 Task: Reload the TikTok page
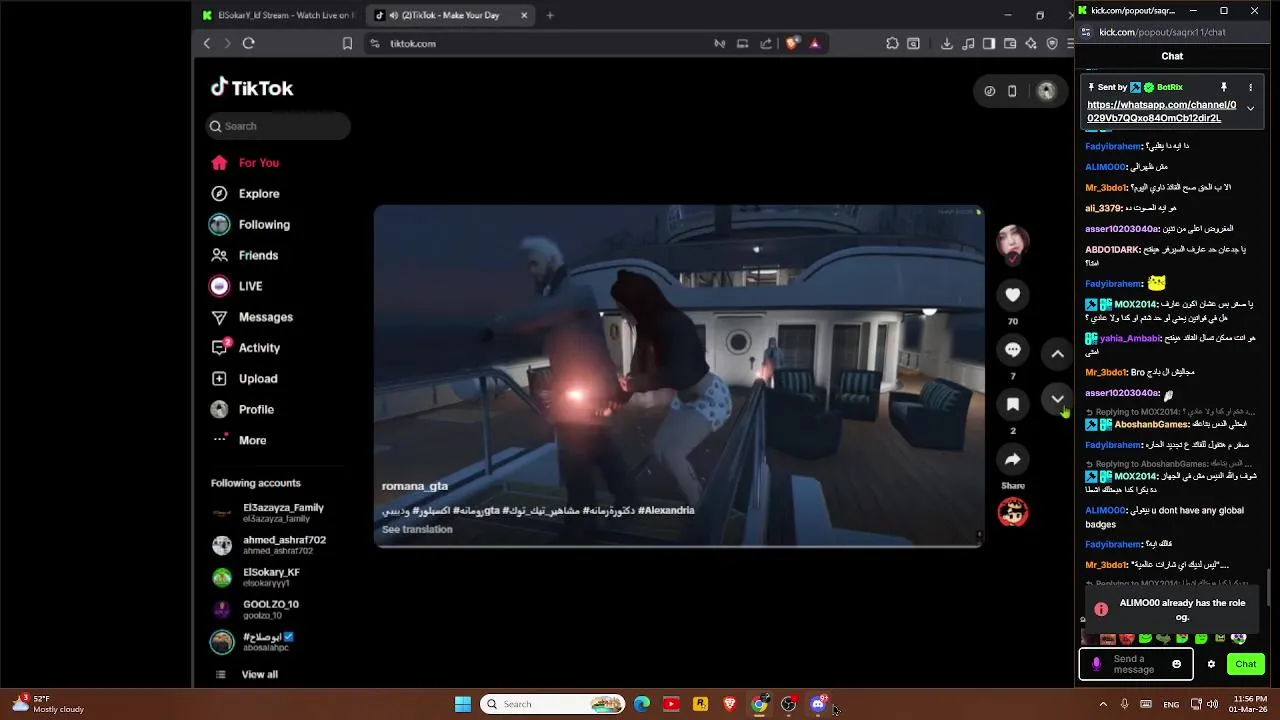coord(248,43)
